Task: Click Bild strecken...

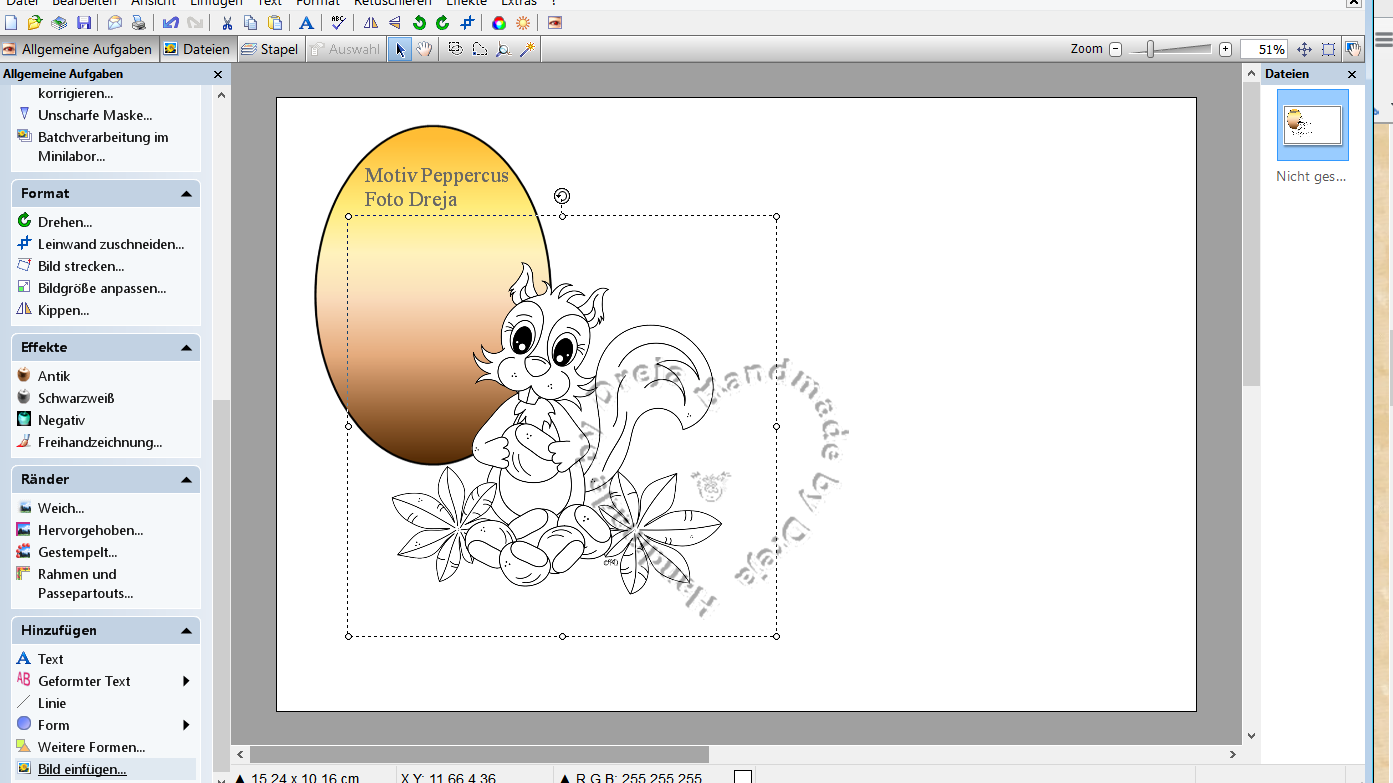Action: click(x=81, y=266)
